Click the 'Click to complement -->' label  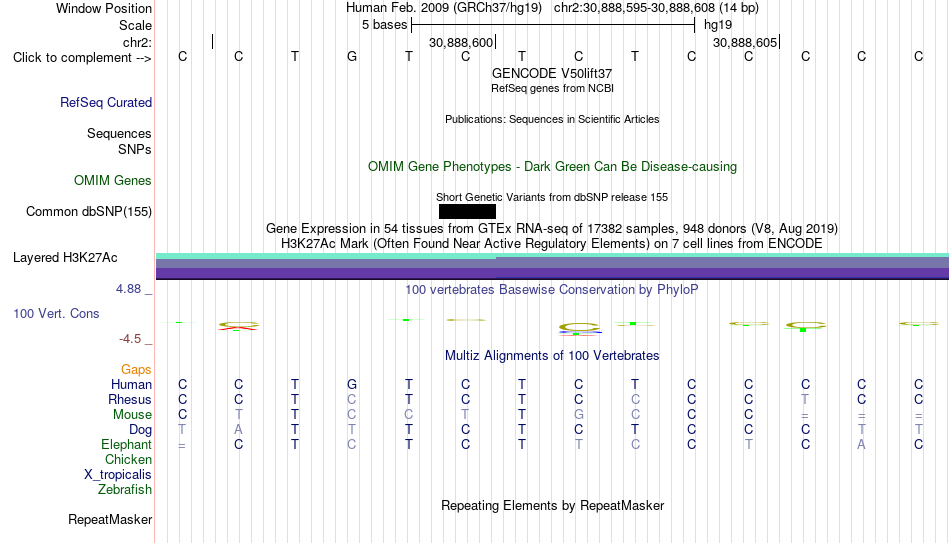pyautogui.click(x=82, y=58)
